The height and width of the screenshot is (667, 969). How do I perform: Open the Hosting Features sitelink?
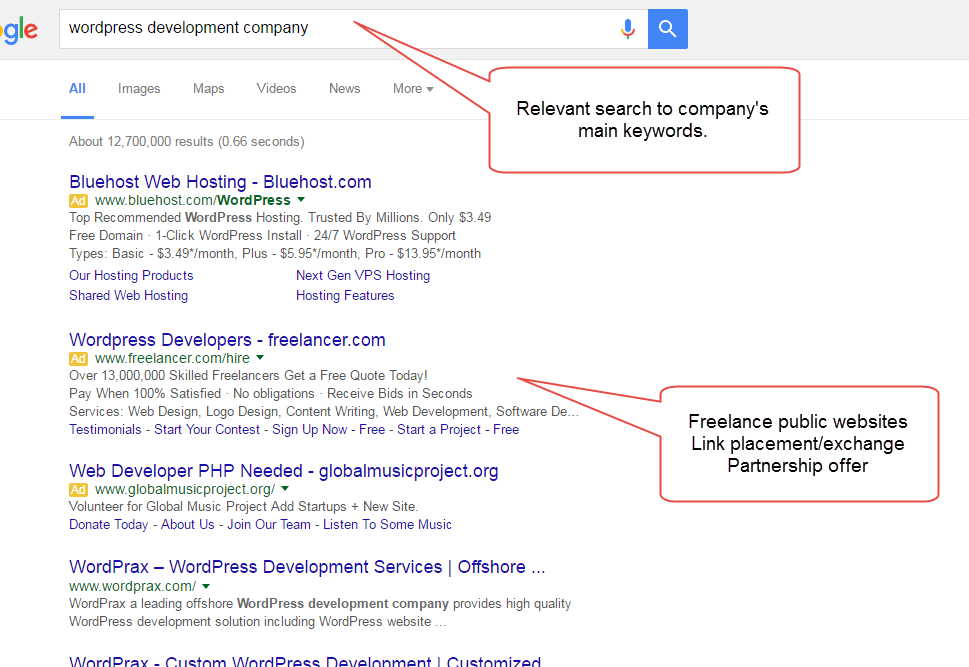[345, 295]
